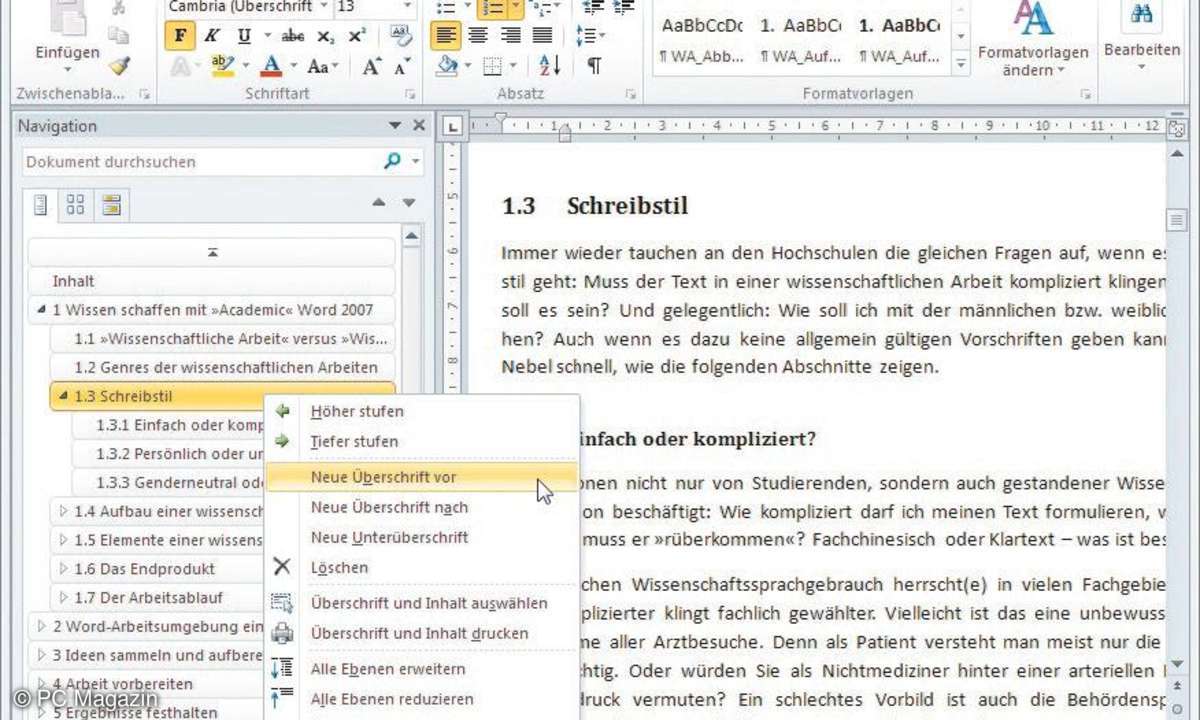1200x720 pixels.
Task: Apply the WA_Abb... style
Action: (702, 42)
